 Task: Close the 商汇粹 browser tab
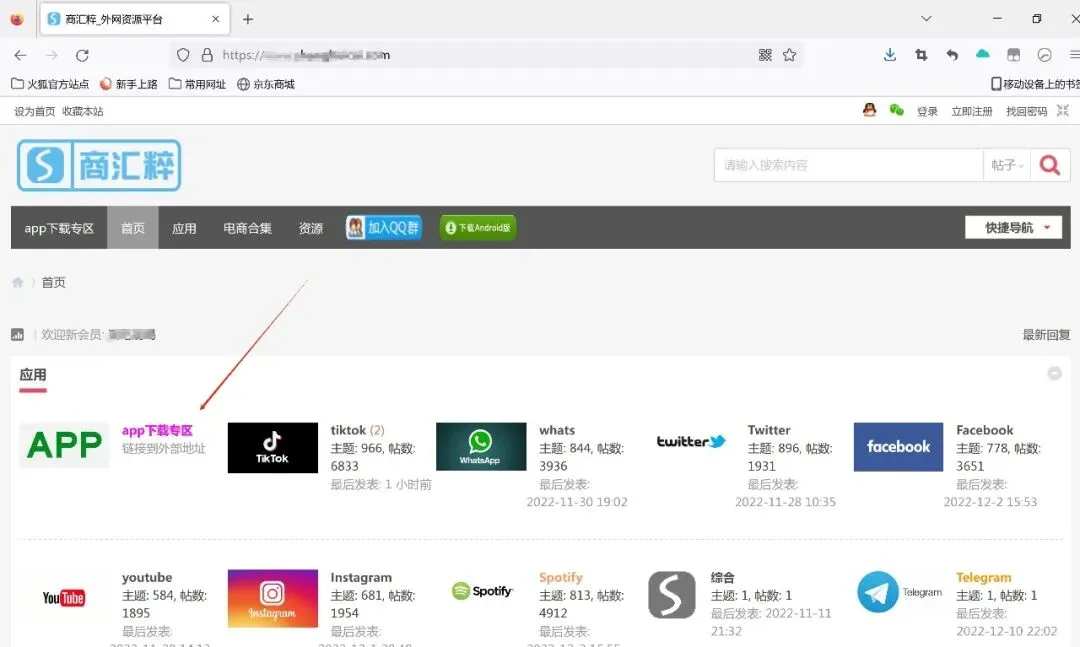pos(216,19)
